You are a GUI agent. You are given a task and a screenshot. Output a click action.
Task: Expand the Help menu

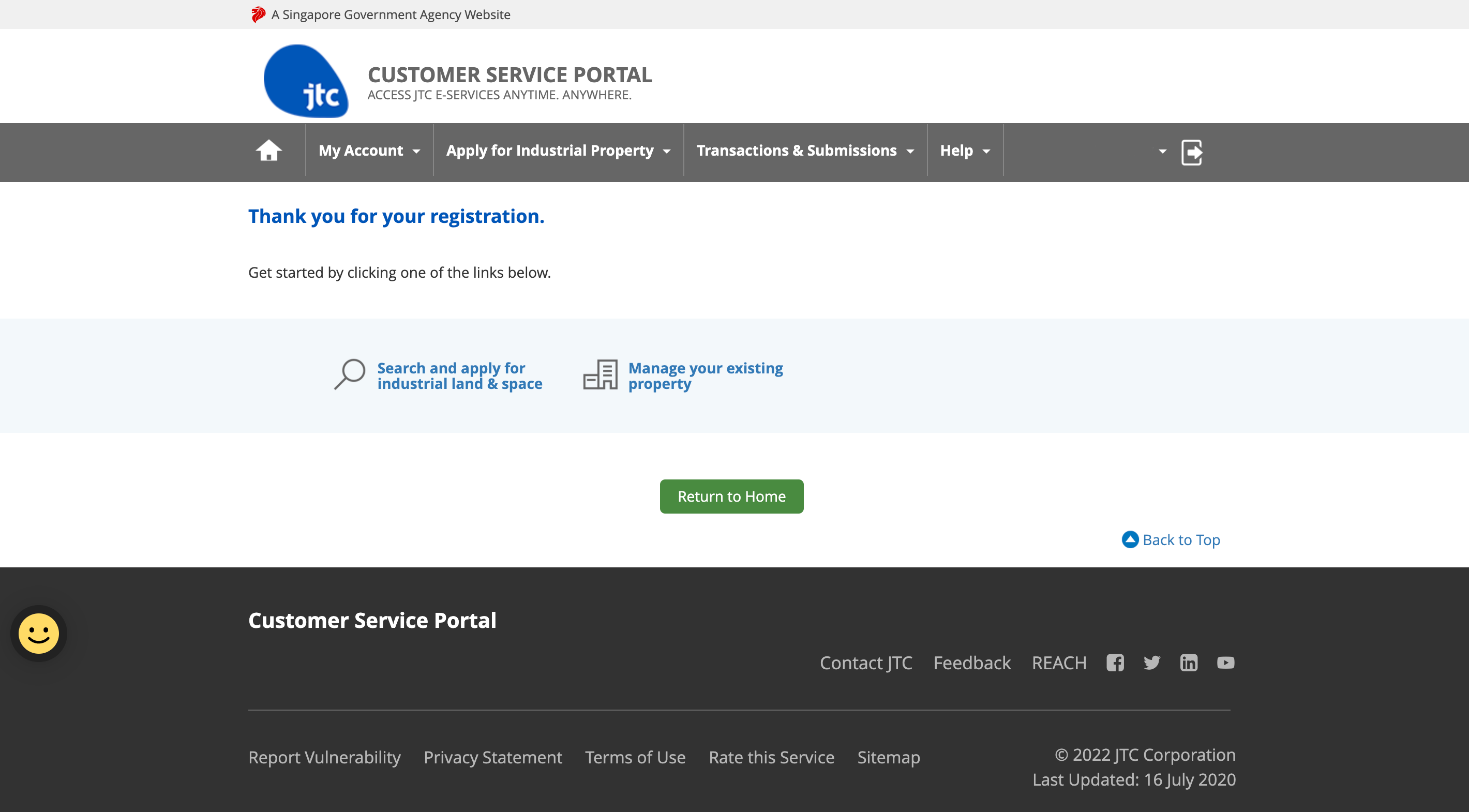pos(965,151)
